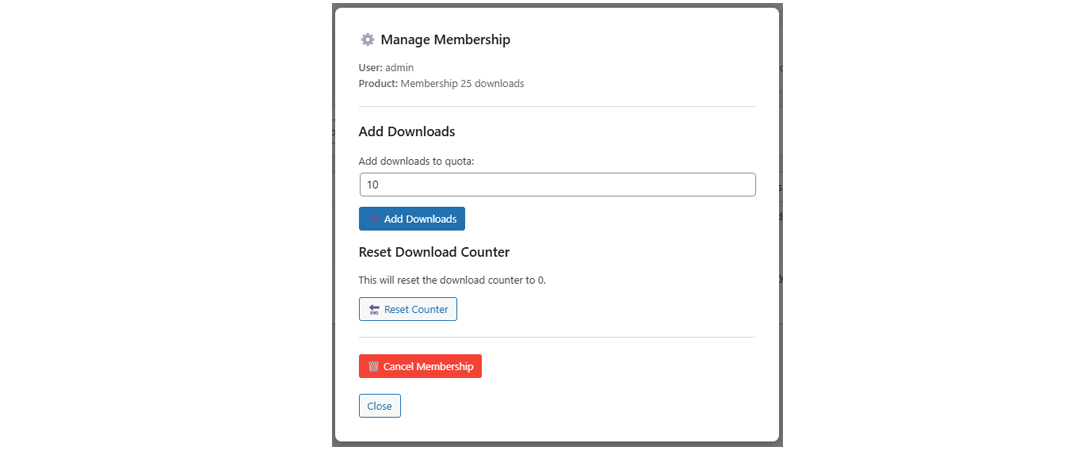Select the Membership 25 downloads product text

tap(462, 84)
